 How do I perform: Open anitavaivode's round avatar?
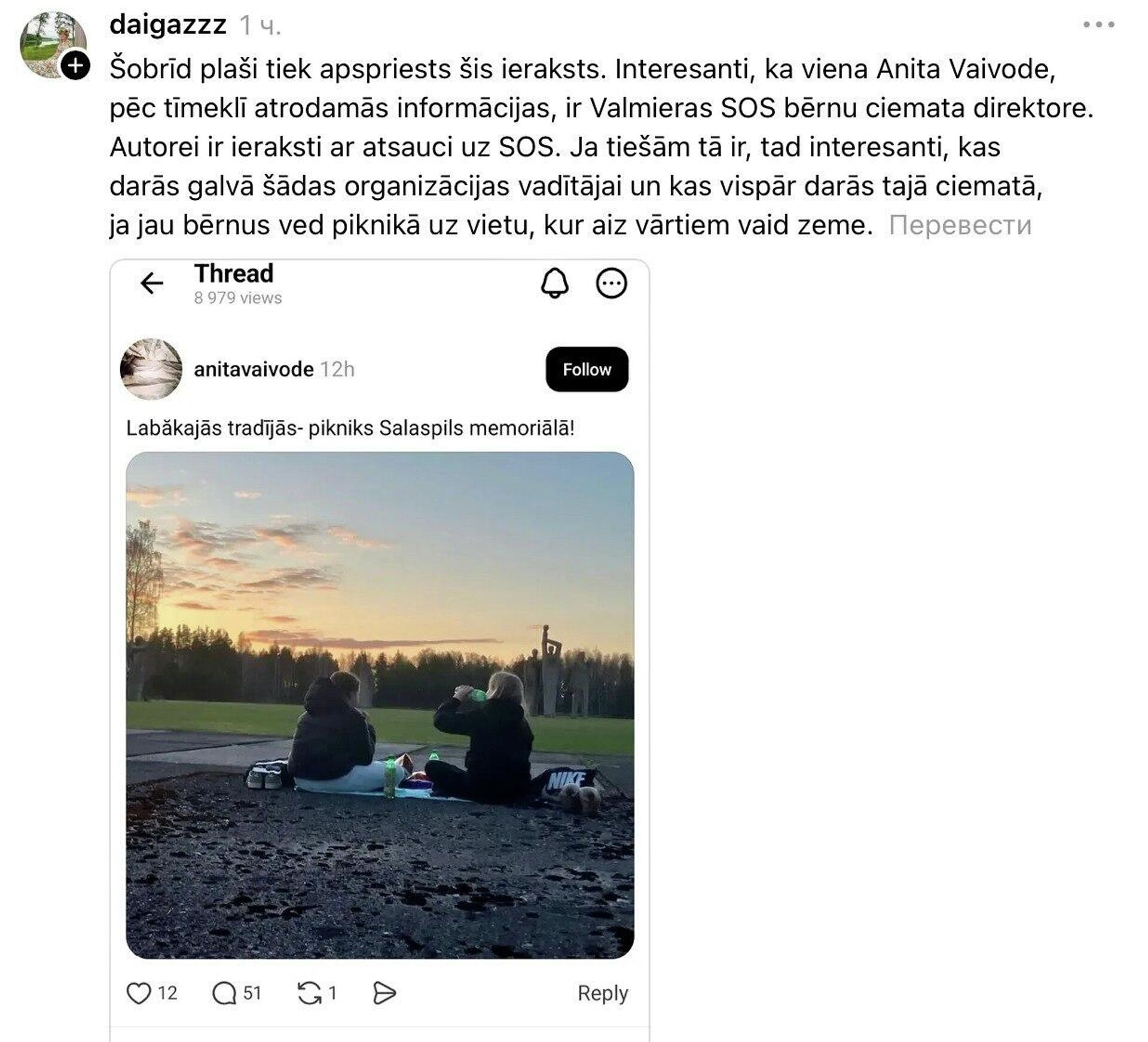click(x=151, y=369)
